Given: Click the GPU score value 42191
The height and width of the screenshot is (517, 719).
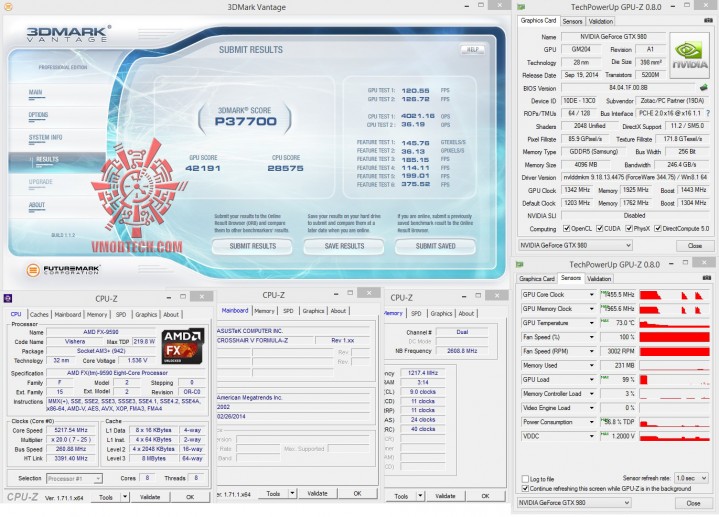Looking at the screenshot, I should 203,168.
